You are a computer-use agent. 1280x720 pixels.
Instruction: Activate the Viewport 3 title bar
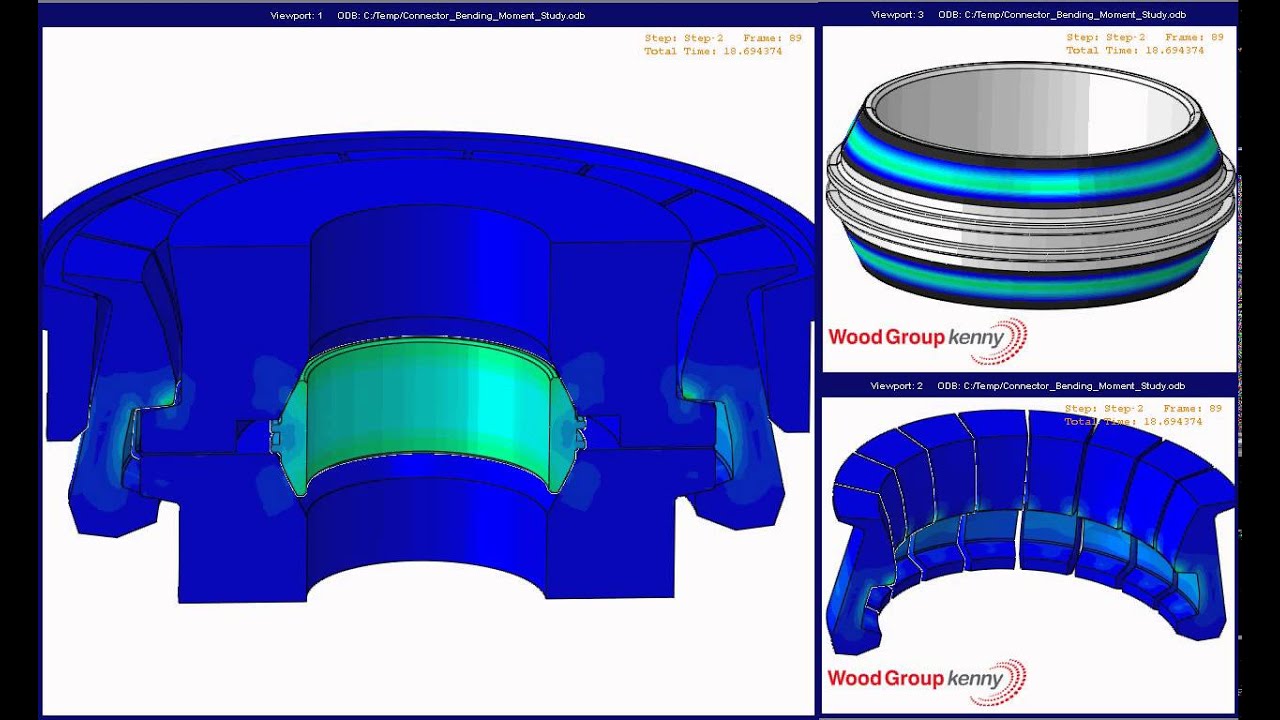click(x=1029, y=15)
